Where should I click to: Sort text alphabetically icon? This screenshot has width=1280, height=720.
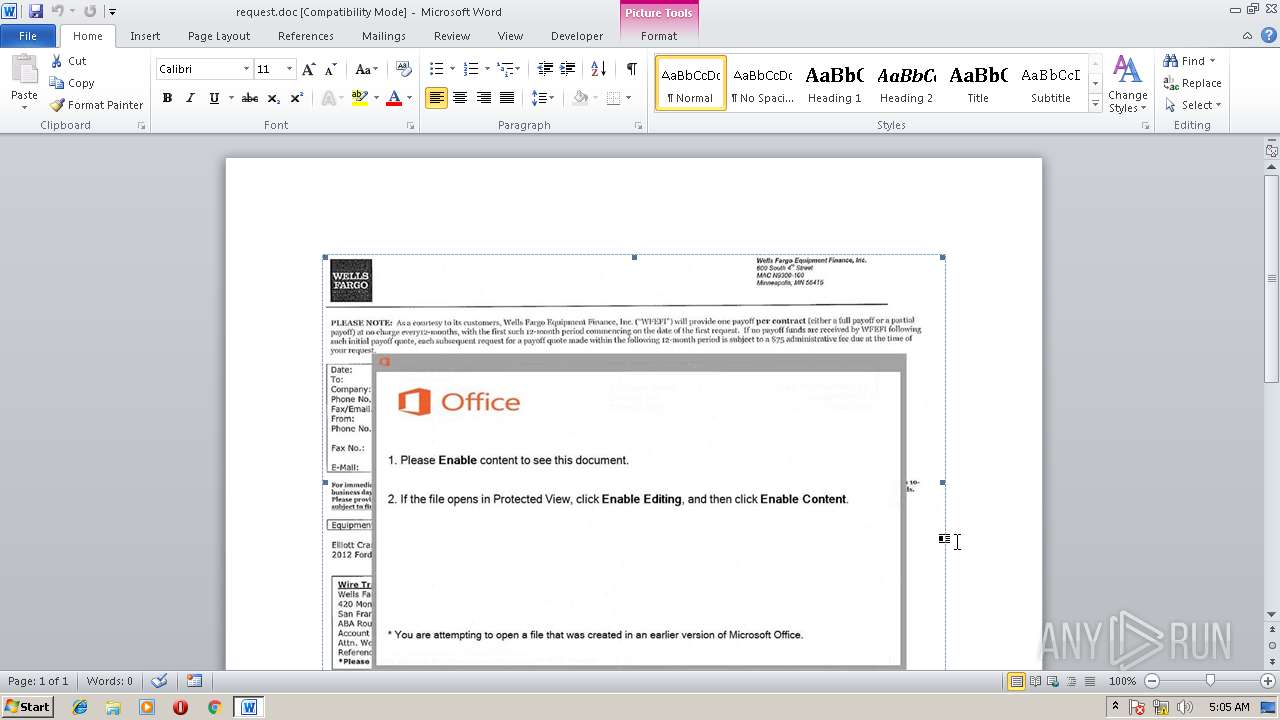598,69
